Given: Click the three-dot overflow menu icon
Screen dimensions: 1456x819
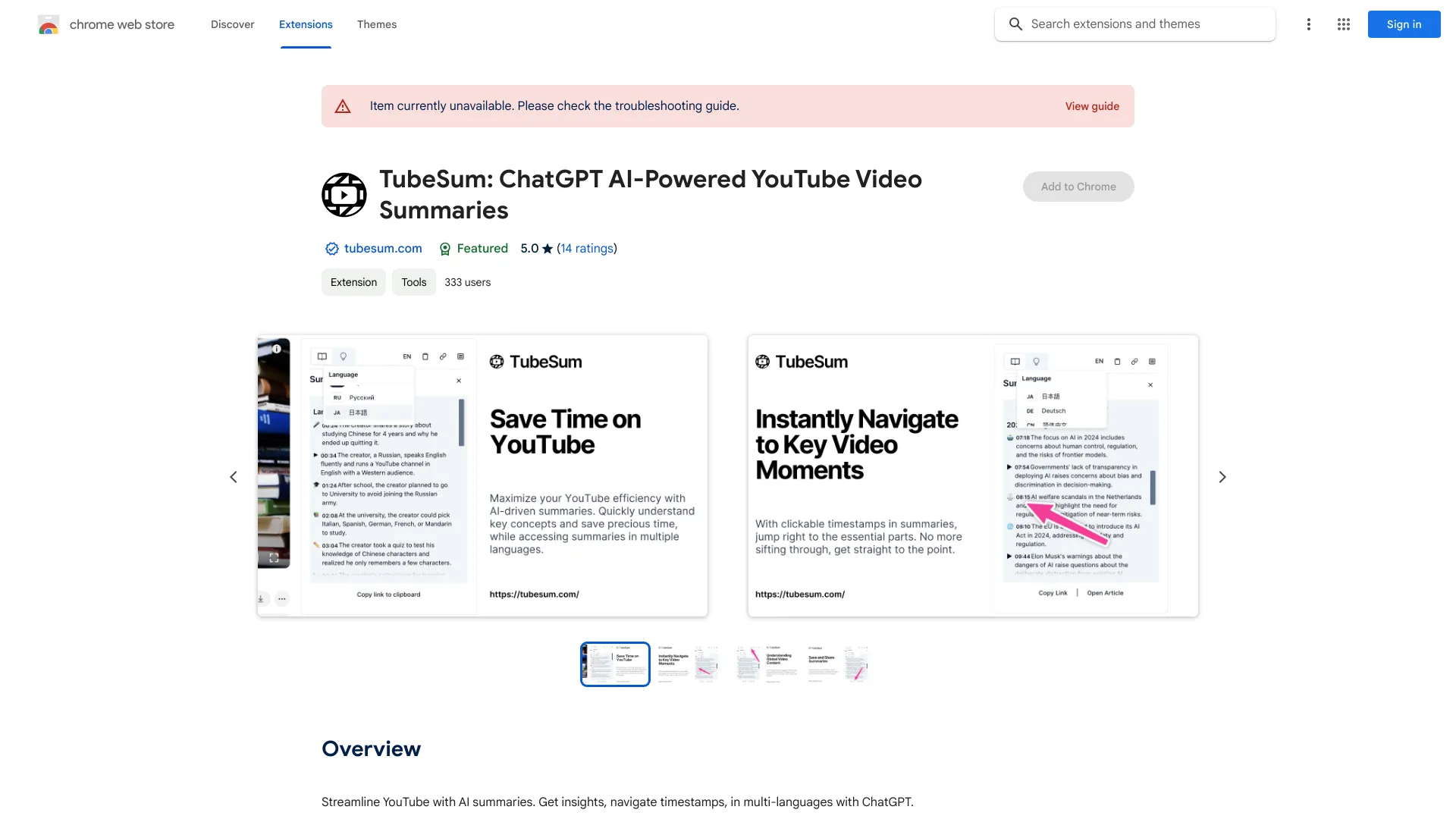Looking at the screenshot, I should (1308, 23).
